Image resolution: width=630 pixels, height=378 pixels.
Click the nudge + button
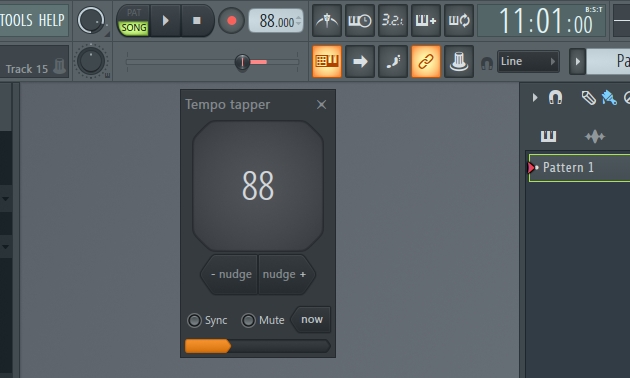point(286,274)
